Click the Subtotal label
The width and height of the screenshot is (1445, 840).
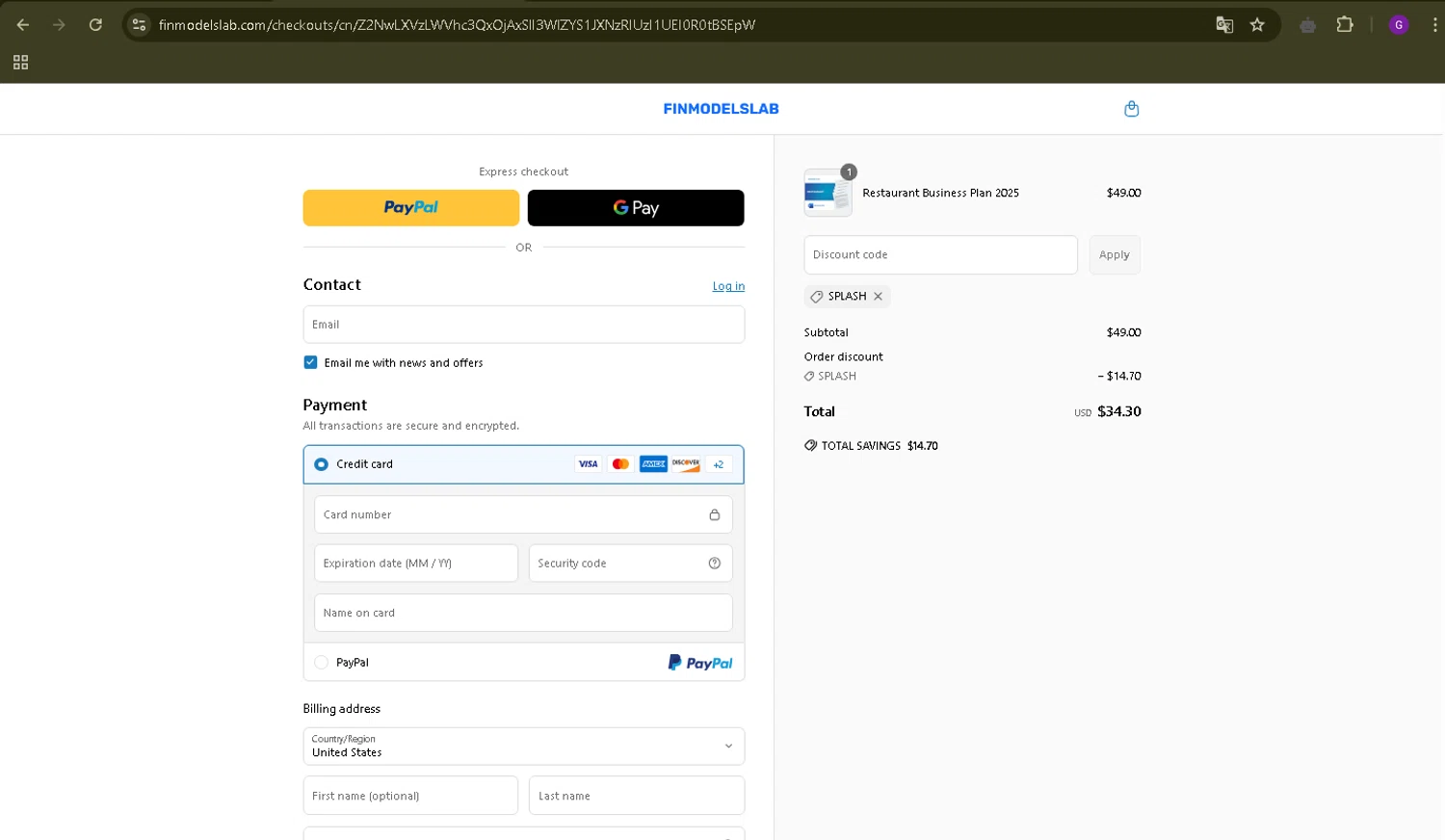tap(827, 332)
